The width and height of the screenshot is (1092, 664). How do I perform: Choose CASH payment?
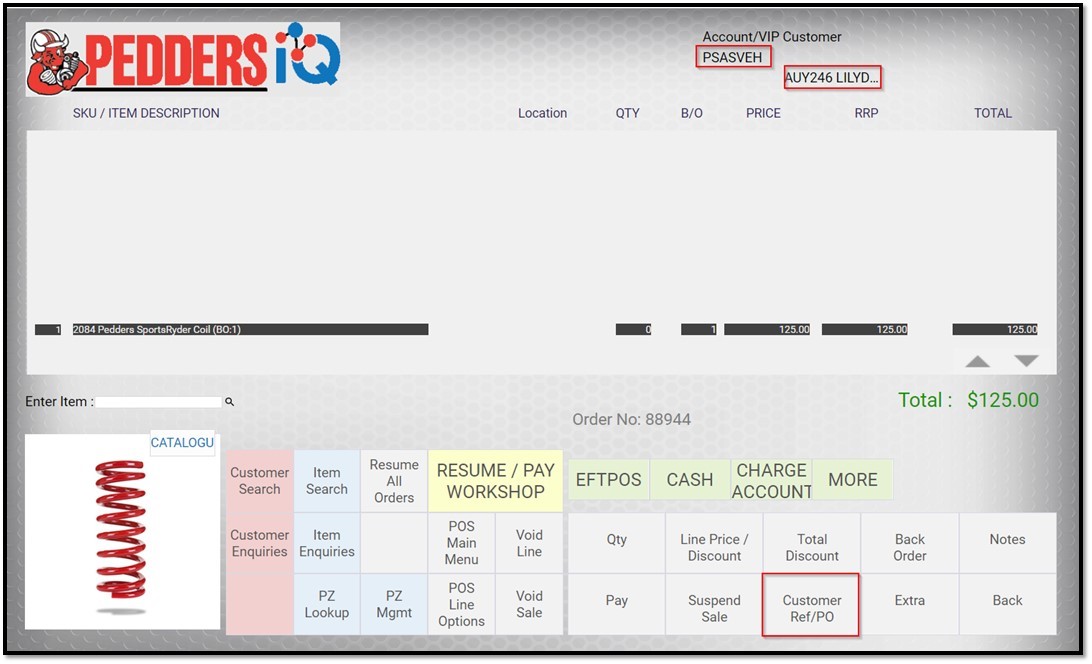689,479
